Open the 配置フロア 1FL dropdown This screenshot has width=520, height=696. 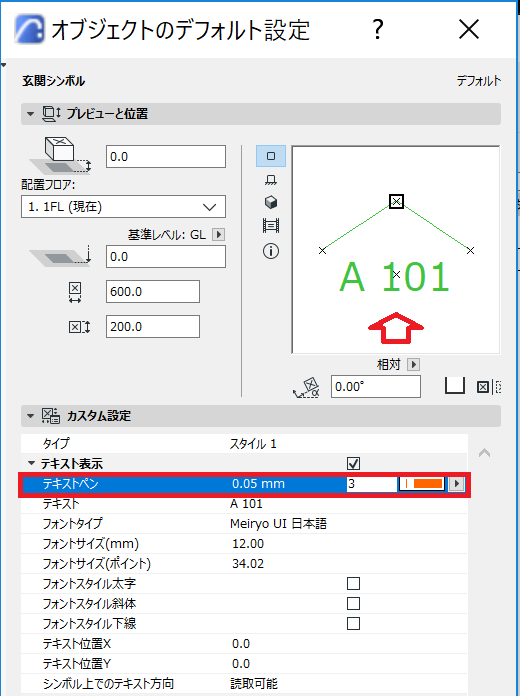click(x=123, y=207)
